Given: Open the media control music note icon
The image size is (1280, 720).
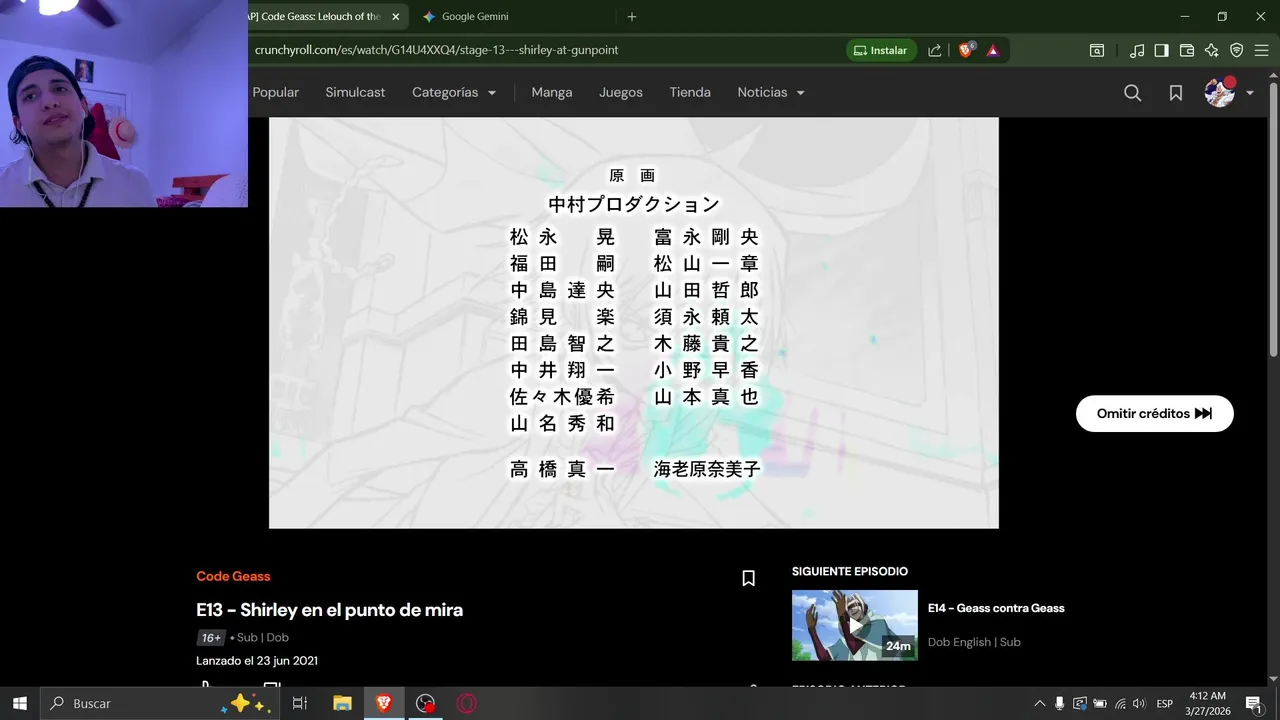Looking at the screenshot, I should 1137,50.
